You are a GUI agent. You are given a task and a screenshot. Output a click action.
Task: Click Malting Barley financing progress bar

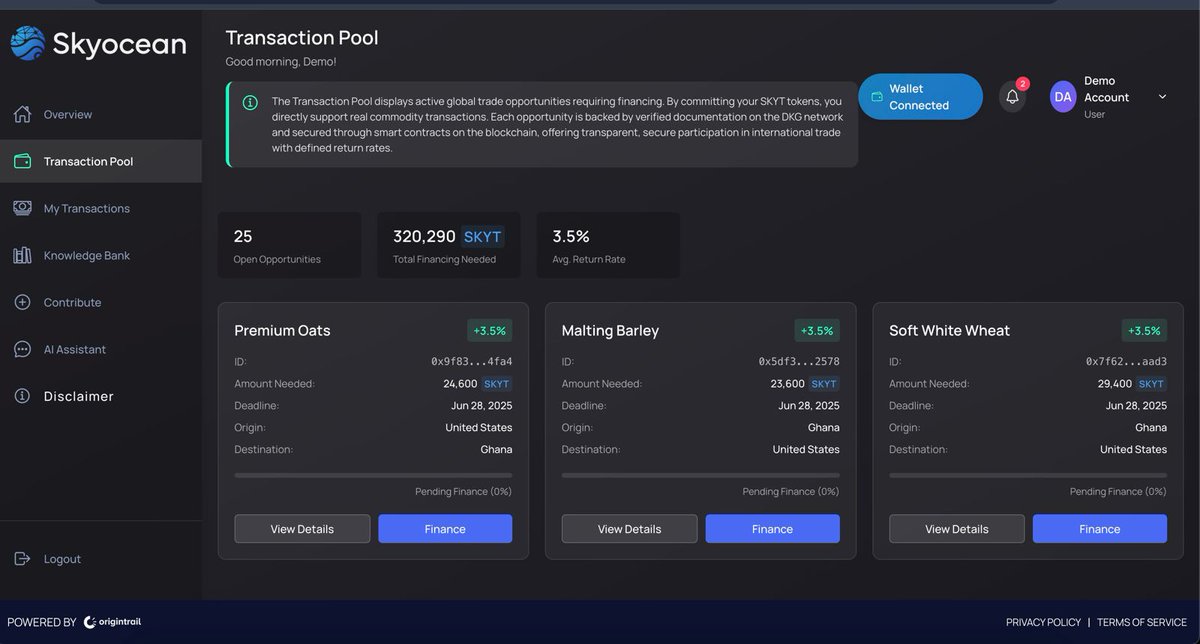(701, 475)
